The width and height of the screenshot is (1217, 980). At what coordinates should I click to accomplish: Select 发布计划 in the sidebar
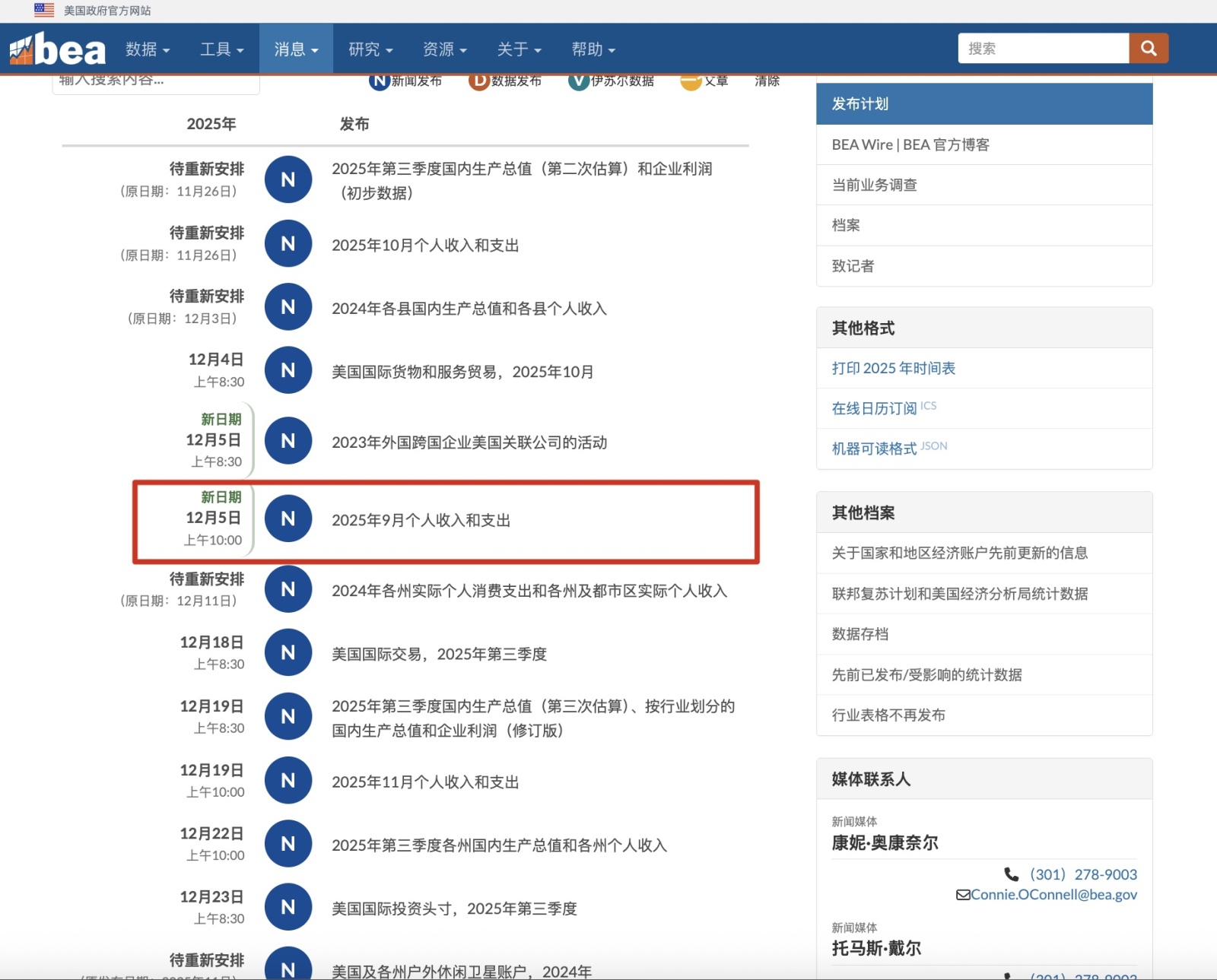pyautogui.click(x=984, y=103)
